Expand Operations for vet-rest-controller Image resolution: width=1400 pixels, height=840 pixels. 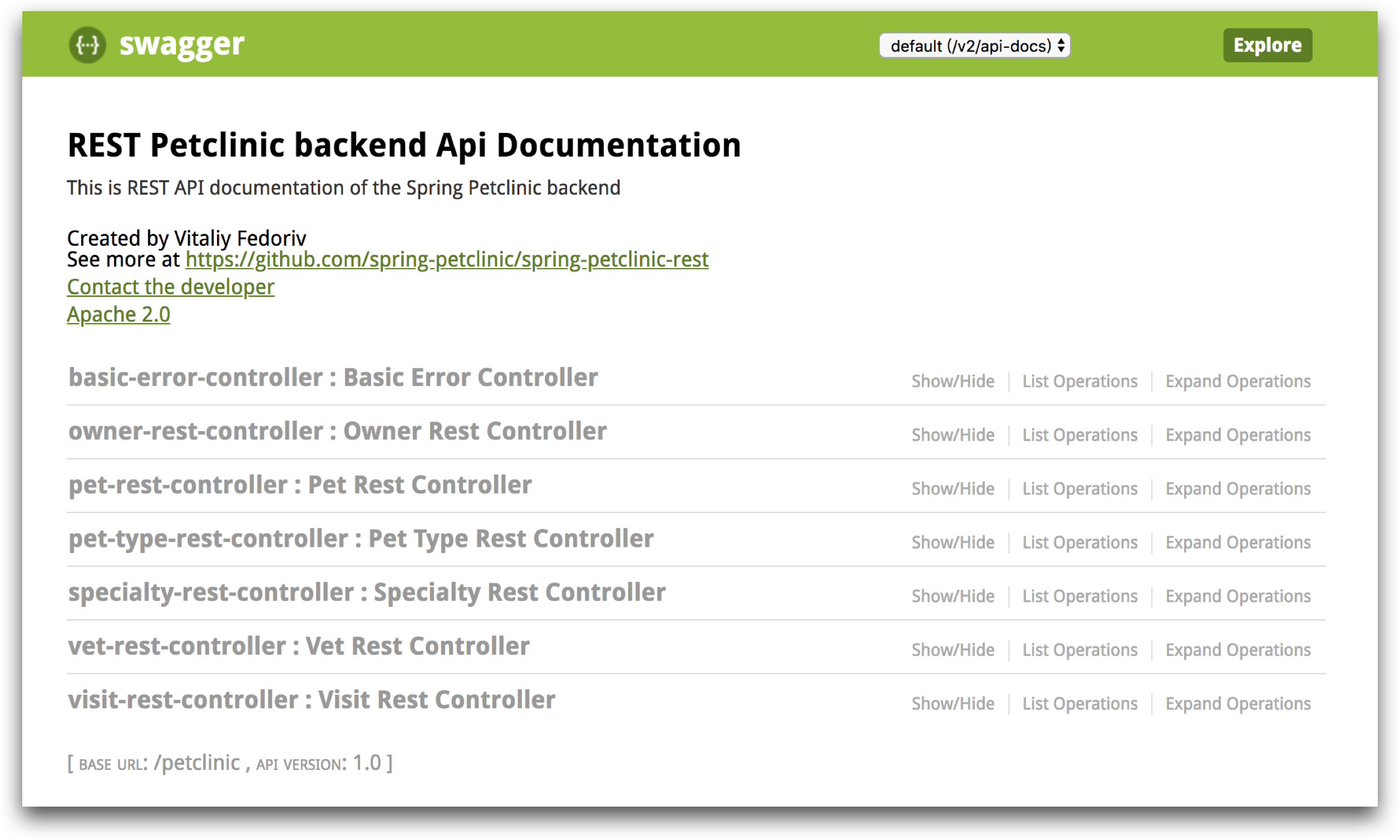(x=1238, y=650)
